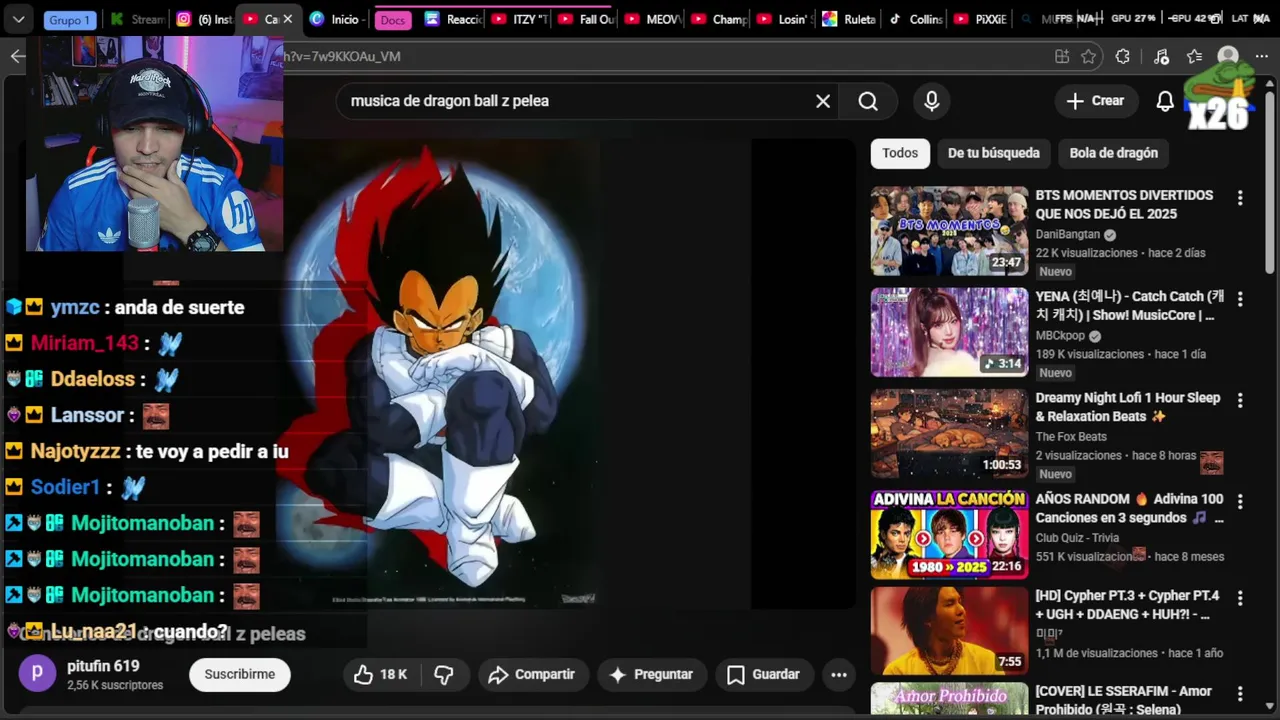Click the DaniBangtan channel name
The height and width of the screenshot is (720, 1280).
(1068, 234)
